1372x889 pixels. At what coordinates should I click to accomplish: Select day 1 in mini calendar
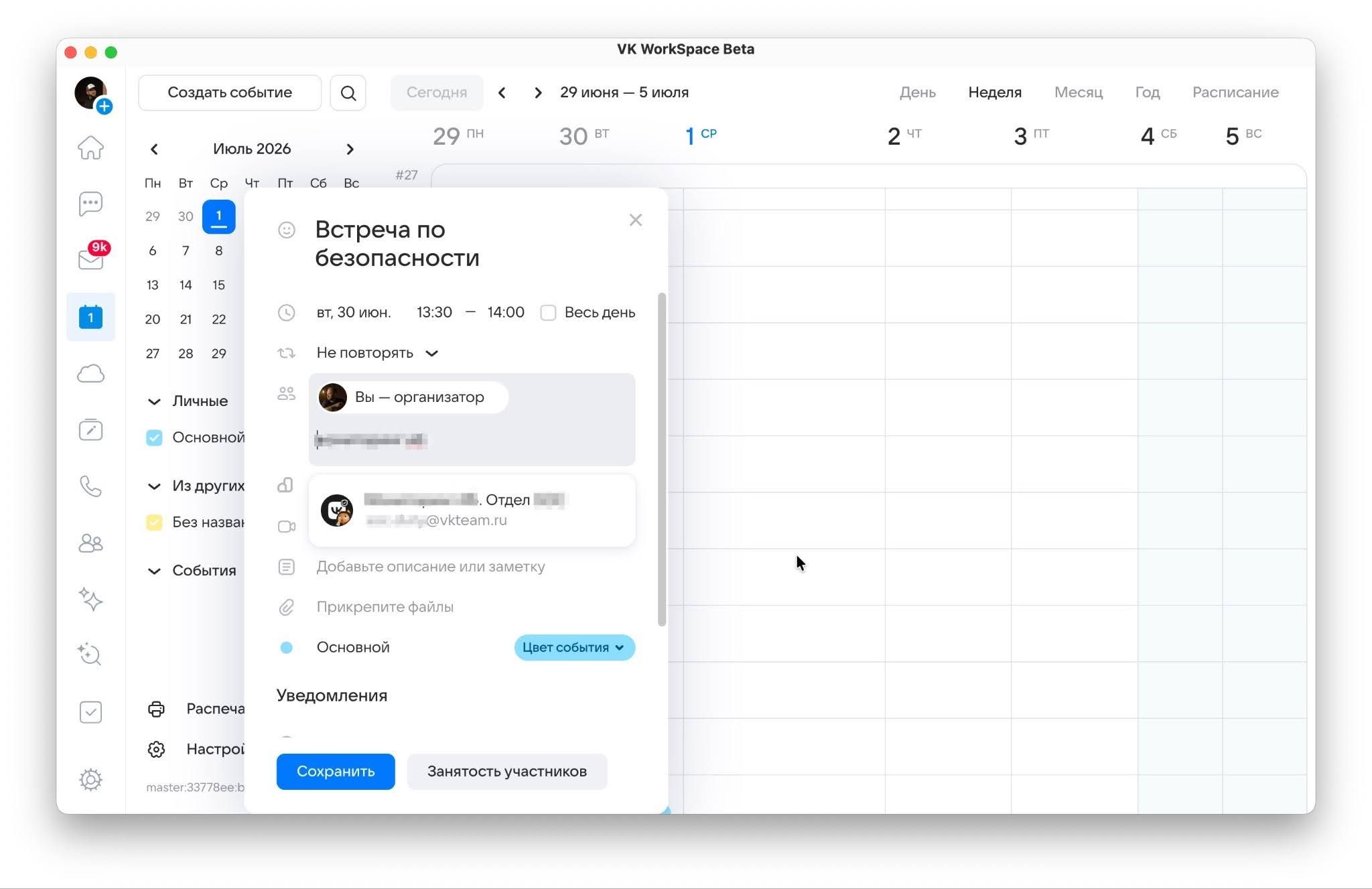tap(219, 216)
